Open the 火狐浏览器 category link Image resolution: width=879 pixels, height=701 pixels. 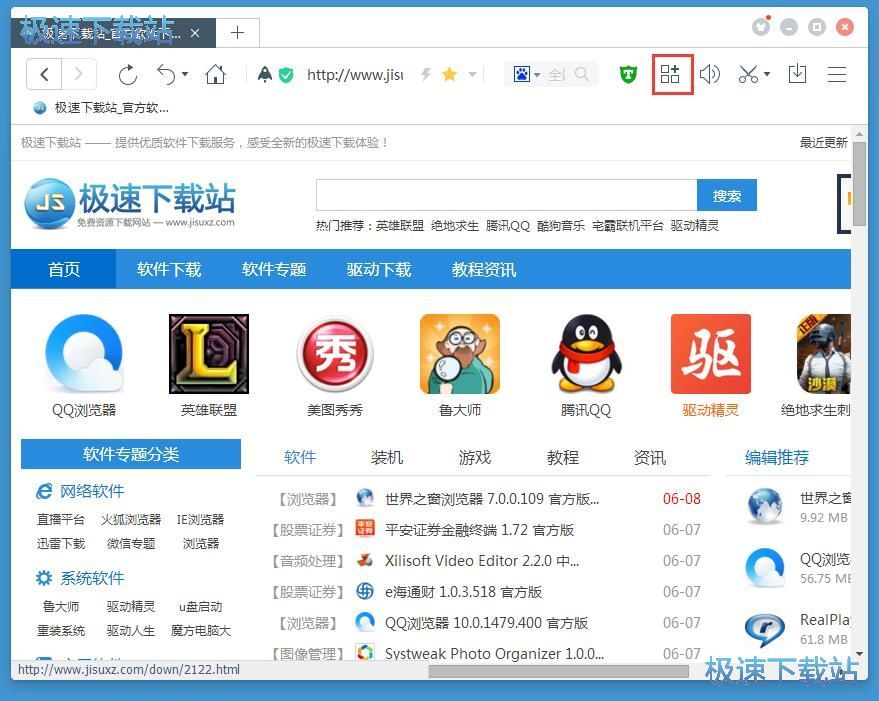131,519
